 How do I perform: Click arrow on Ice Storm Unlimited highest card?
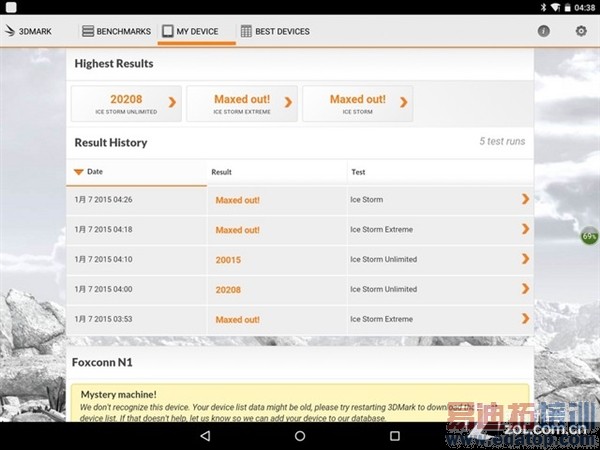(x=172, y=102)
